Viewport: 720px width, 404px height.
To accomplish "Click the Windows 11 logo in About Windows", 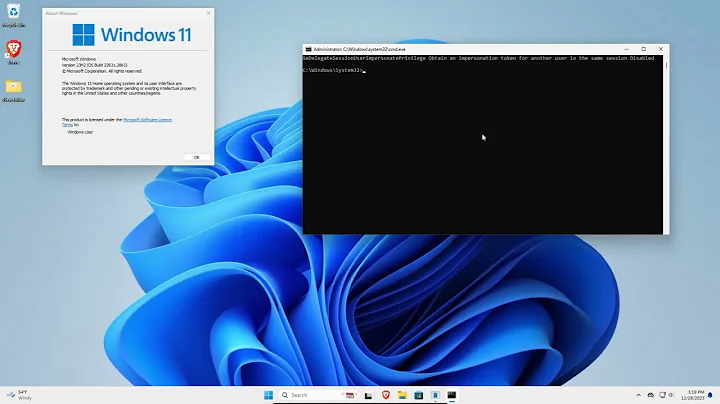I will (x=132, y=35).
